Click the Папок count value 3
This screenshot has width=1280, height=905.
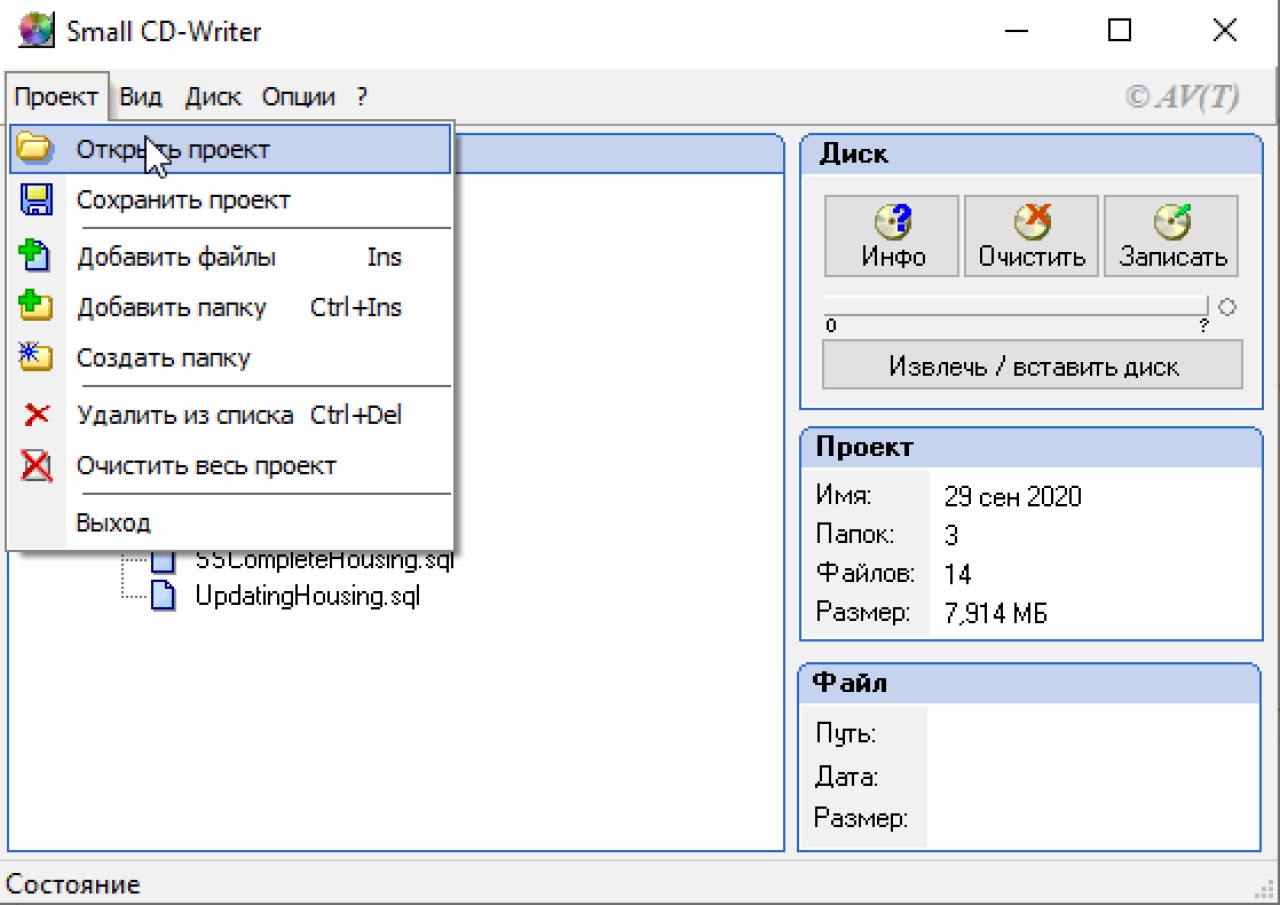pos(951,536)
